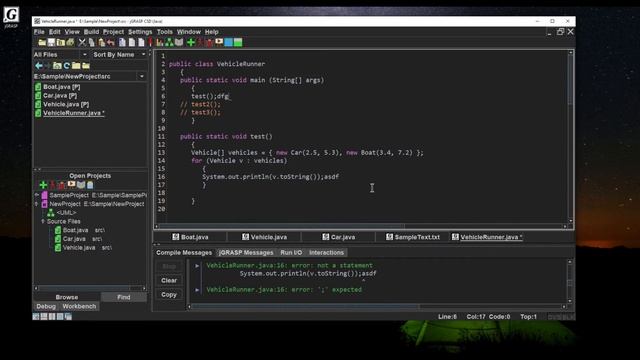Open the Browse tab in the left panel
Screen dimensions: 640x360
pyautogui.click(x=67, y=297)
